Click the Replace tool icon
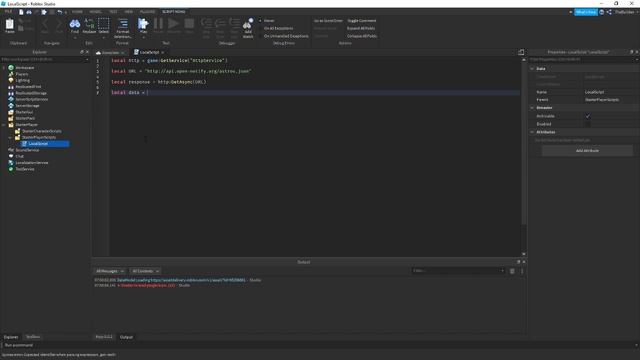 click(x=89, y=25)
